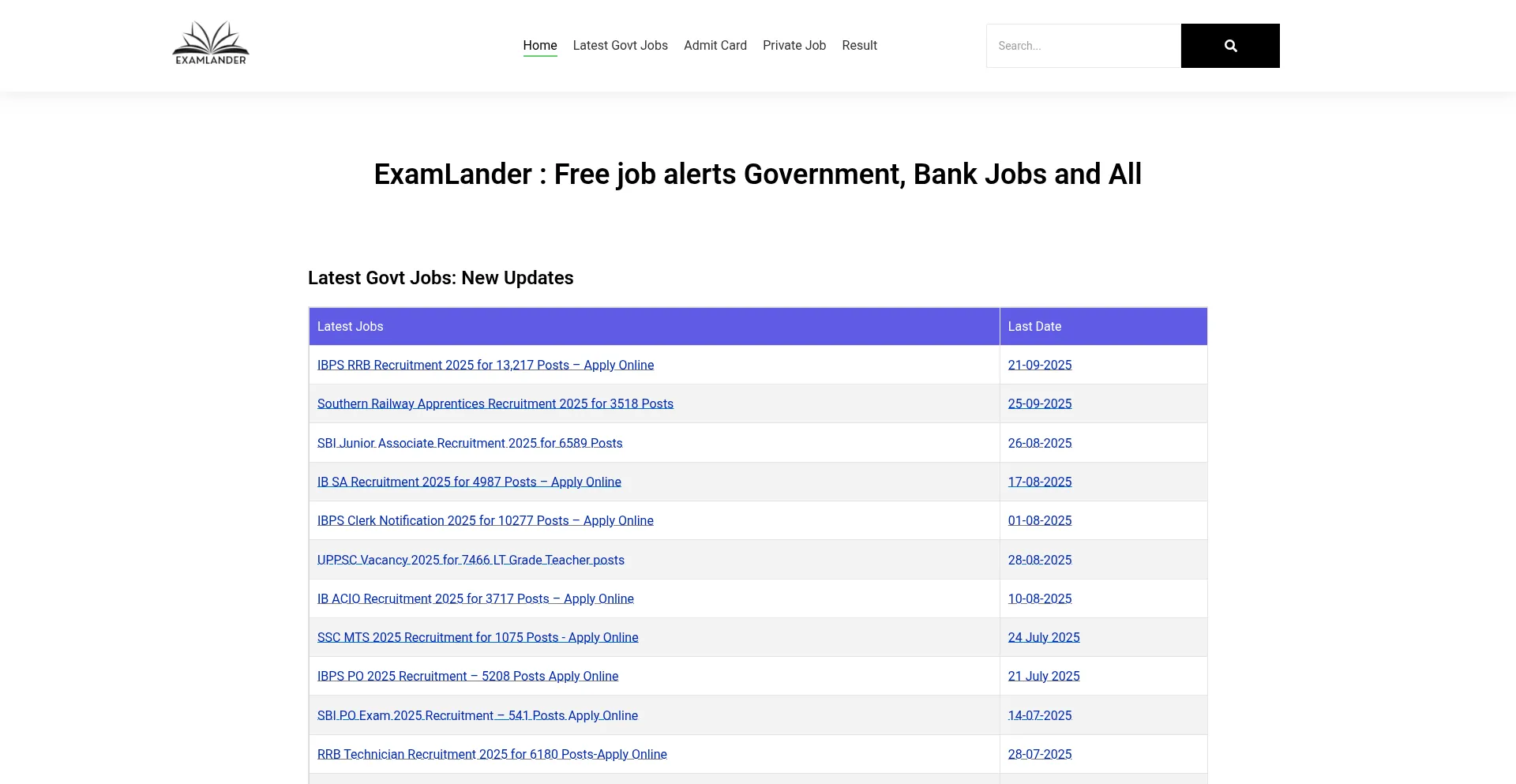Open the Admit Card page
1516x784 pixels.
click(715, 46)
